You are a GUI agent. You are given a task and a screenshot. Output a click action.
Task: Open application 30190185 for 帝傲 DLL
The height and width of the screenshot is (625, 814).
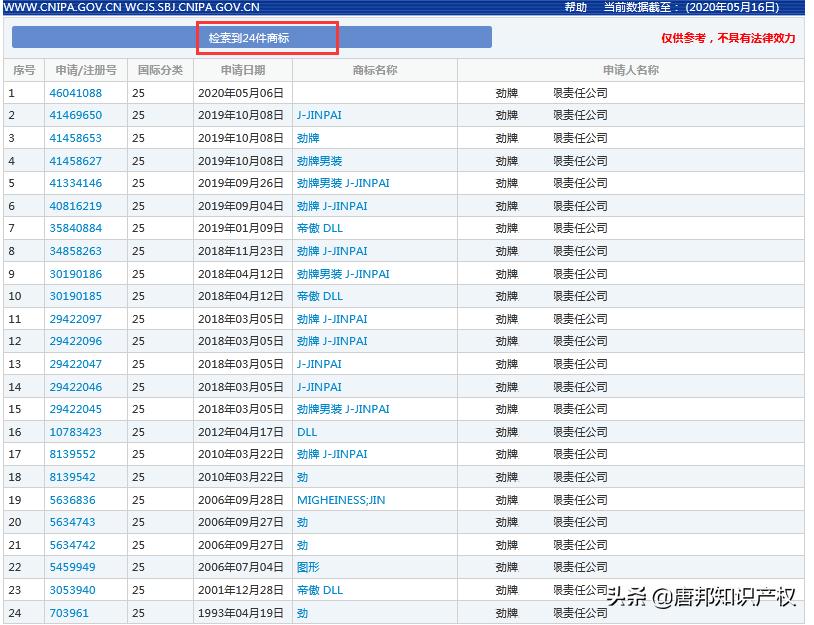pos(75,296)
